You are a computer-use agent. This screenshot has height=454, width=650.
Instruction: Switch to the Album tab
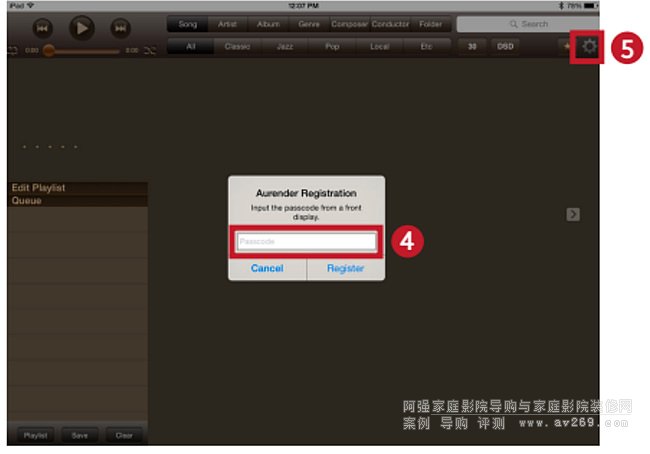(x=268, y=23)
